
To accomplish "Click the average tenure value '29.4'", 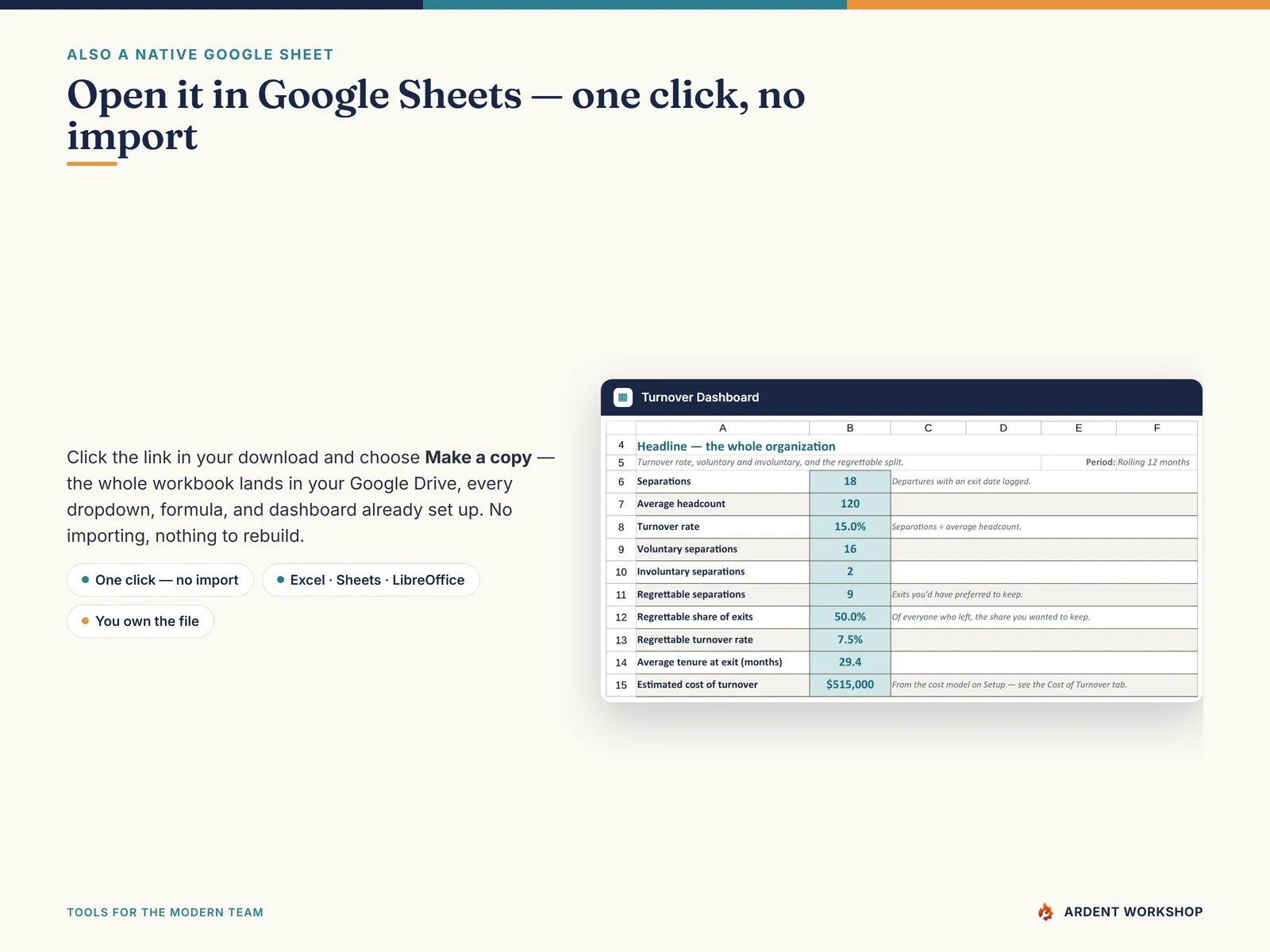I will pyautogui.click(x=850, y=662).
